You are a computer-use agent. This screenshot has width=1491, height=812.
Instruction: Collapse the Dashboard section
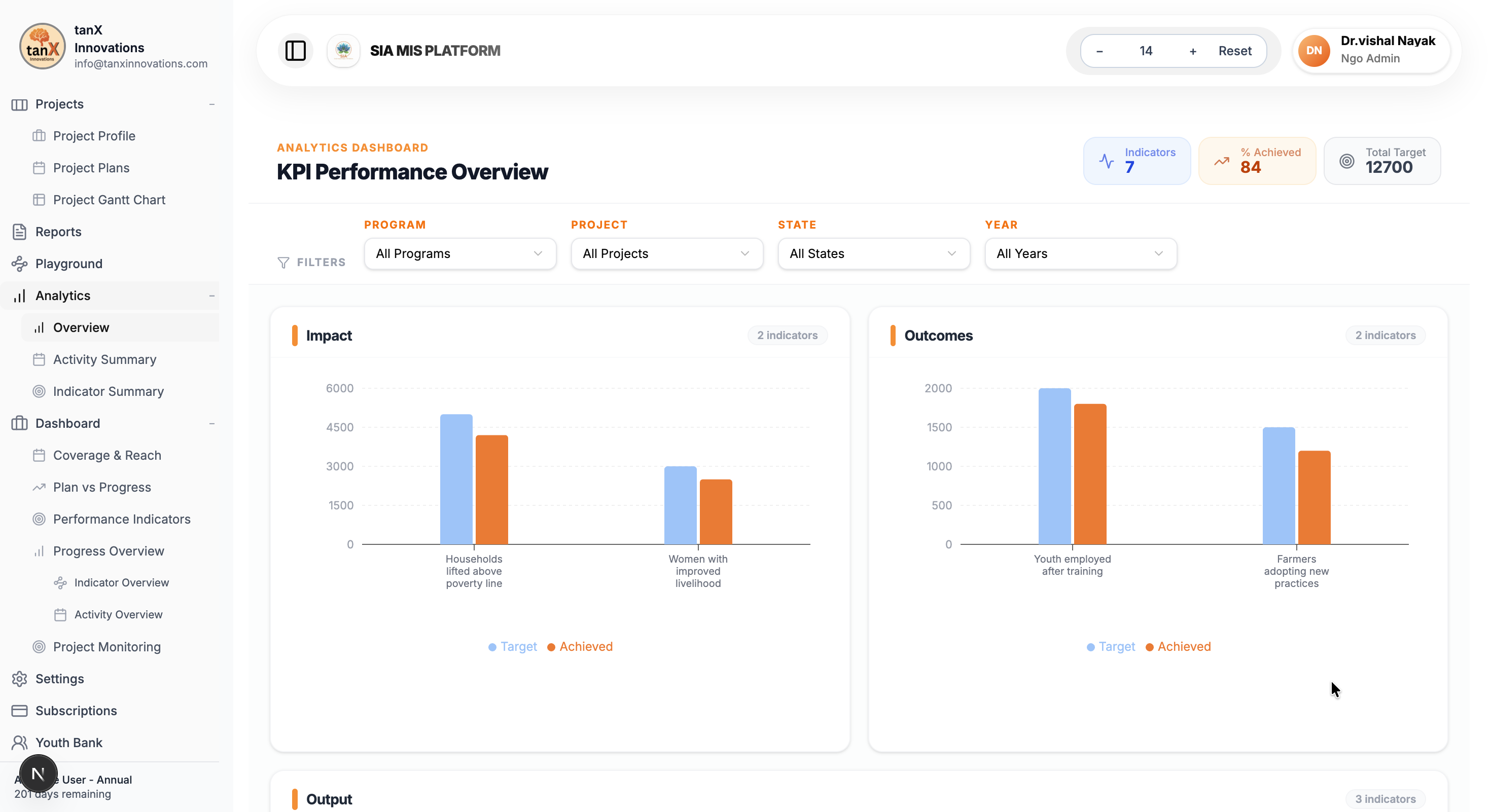click(x=212, y=424)
